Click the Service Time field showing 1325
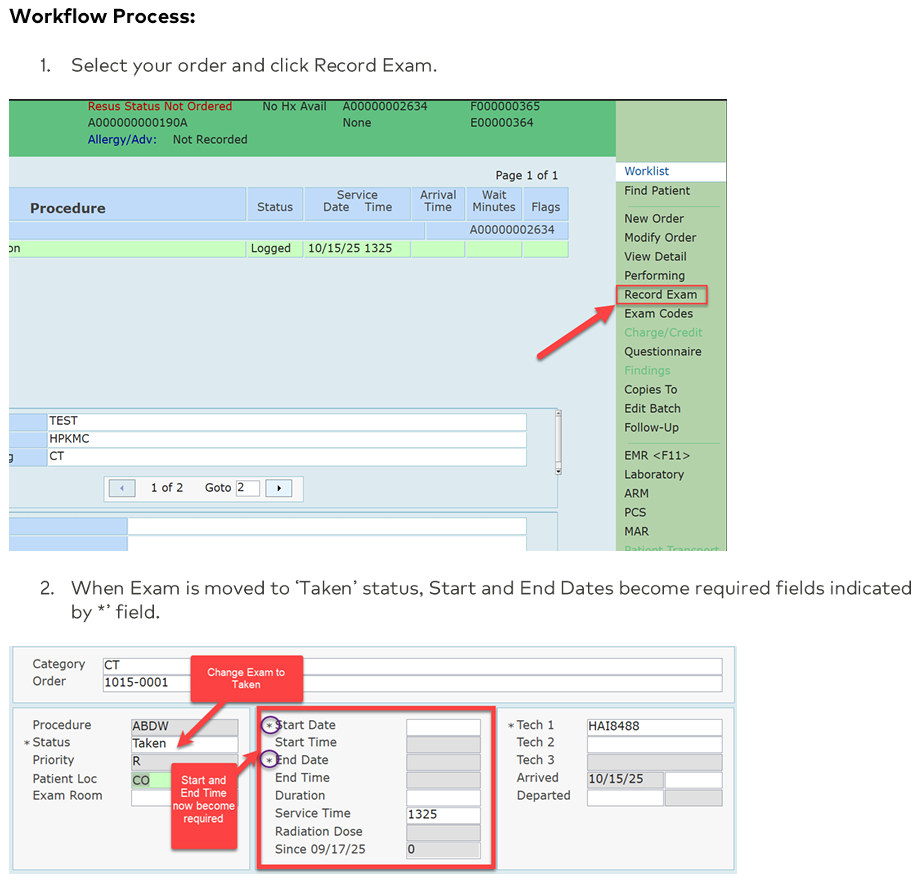Image resolution: width=921 pixels, height=890 pixels. click(x=443, y=815)
